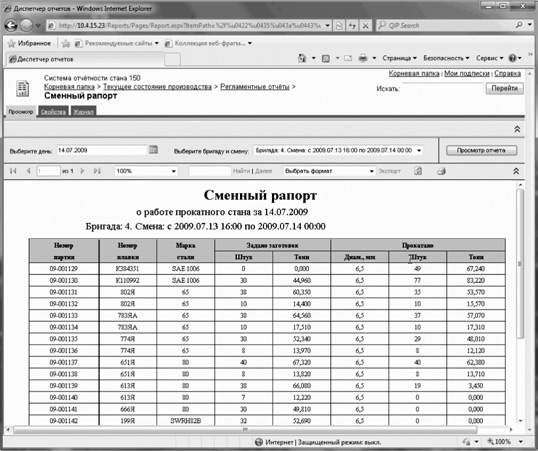
Task: Open the calendar picker next to date field
Action: [153, 150]
